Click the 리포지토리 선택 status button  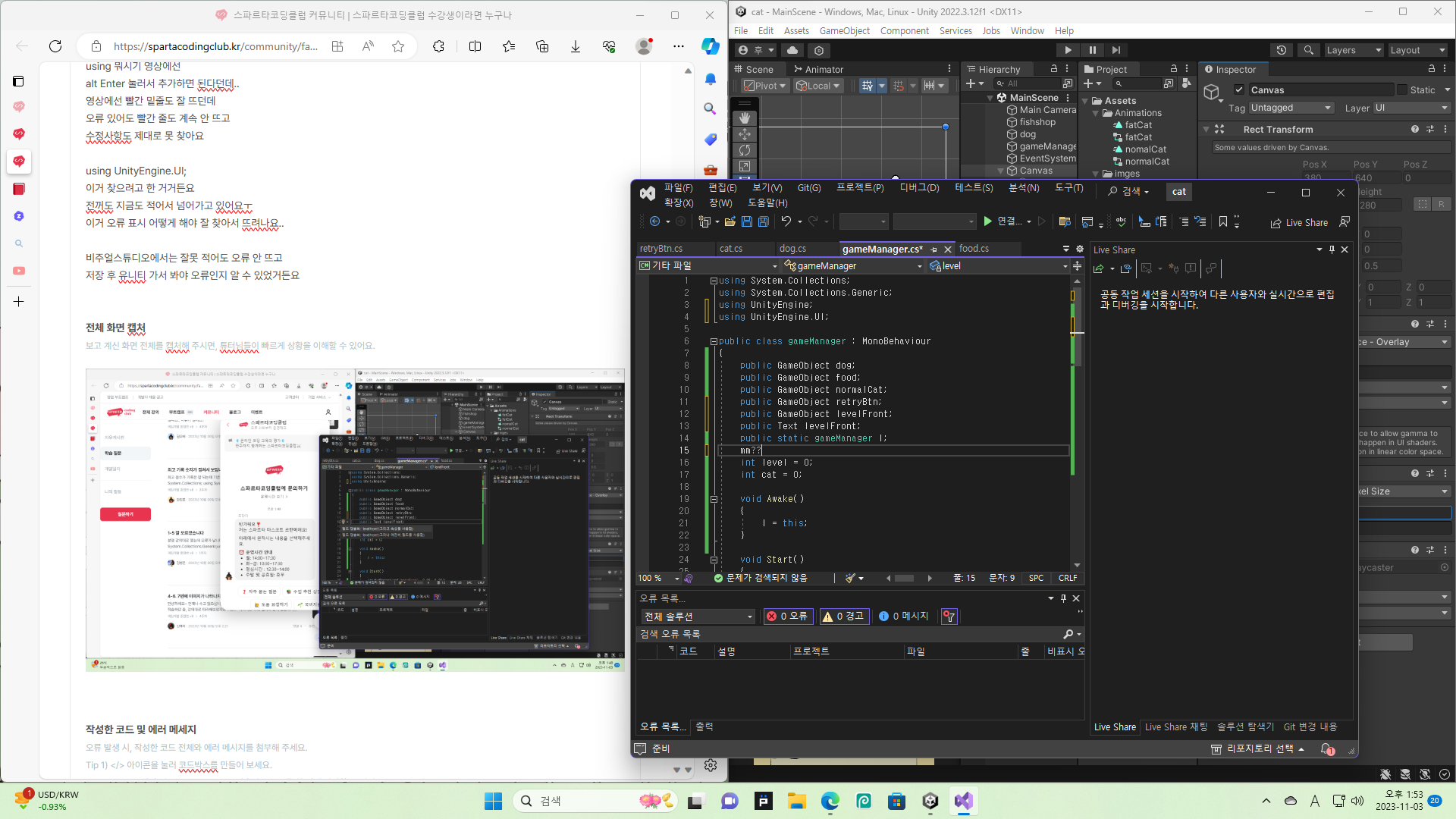coord(1258,749)
